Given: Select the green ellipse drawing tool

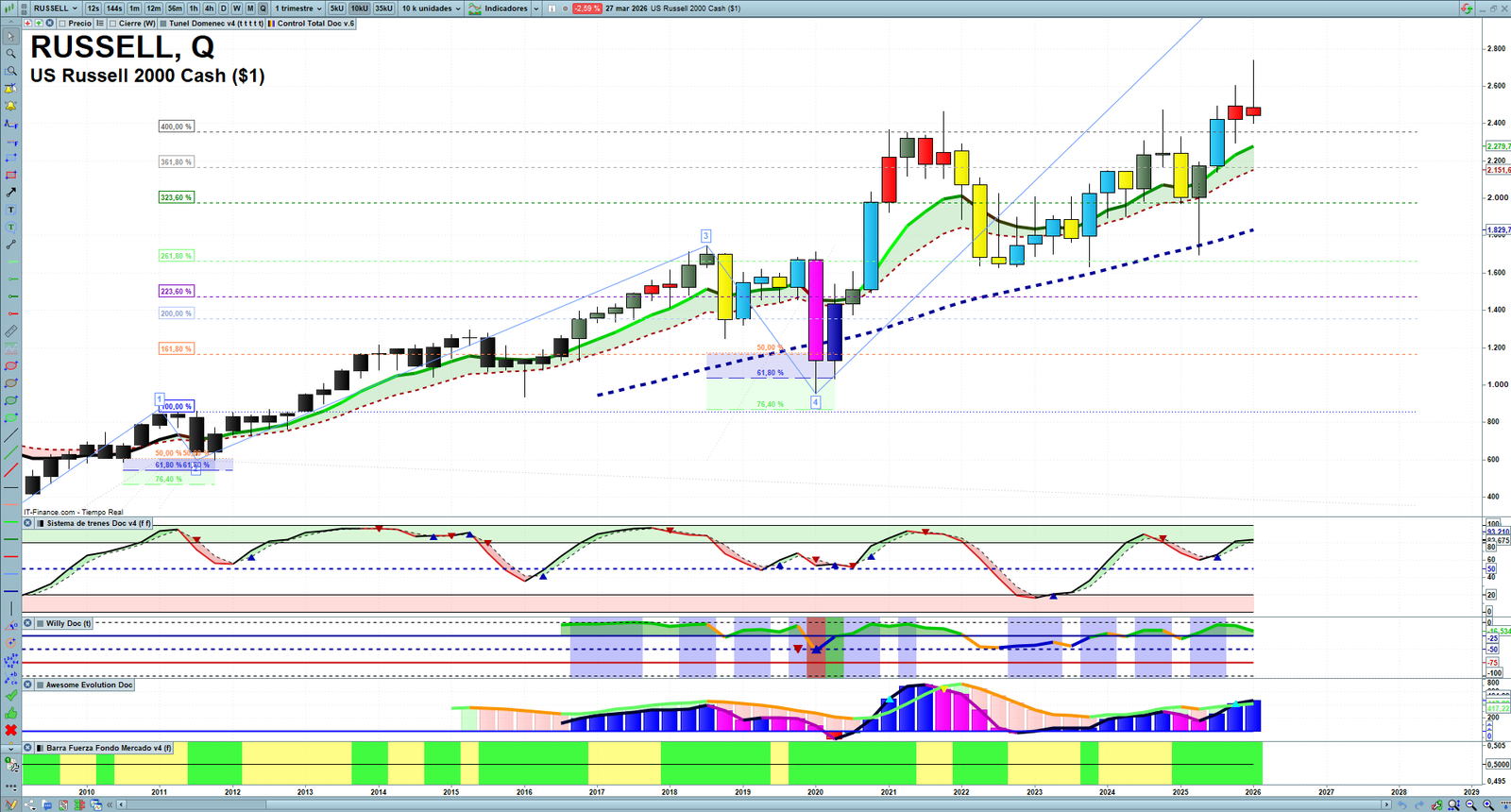Looking at the screenshot, I should point(10,400).
